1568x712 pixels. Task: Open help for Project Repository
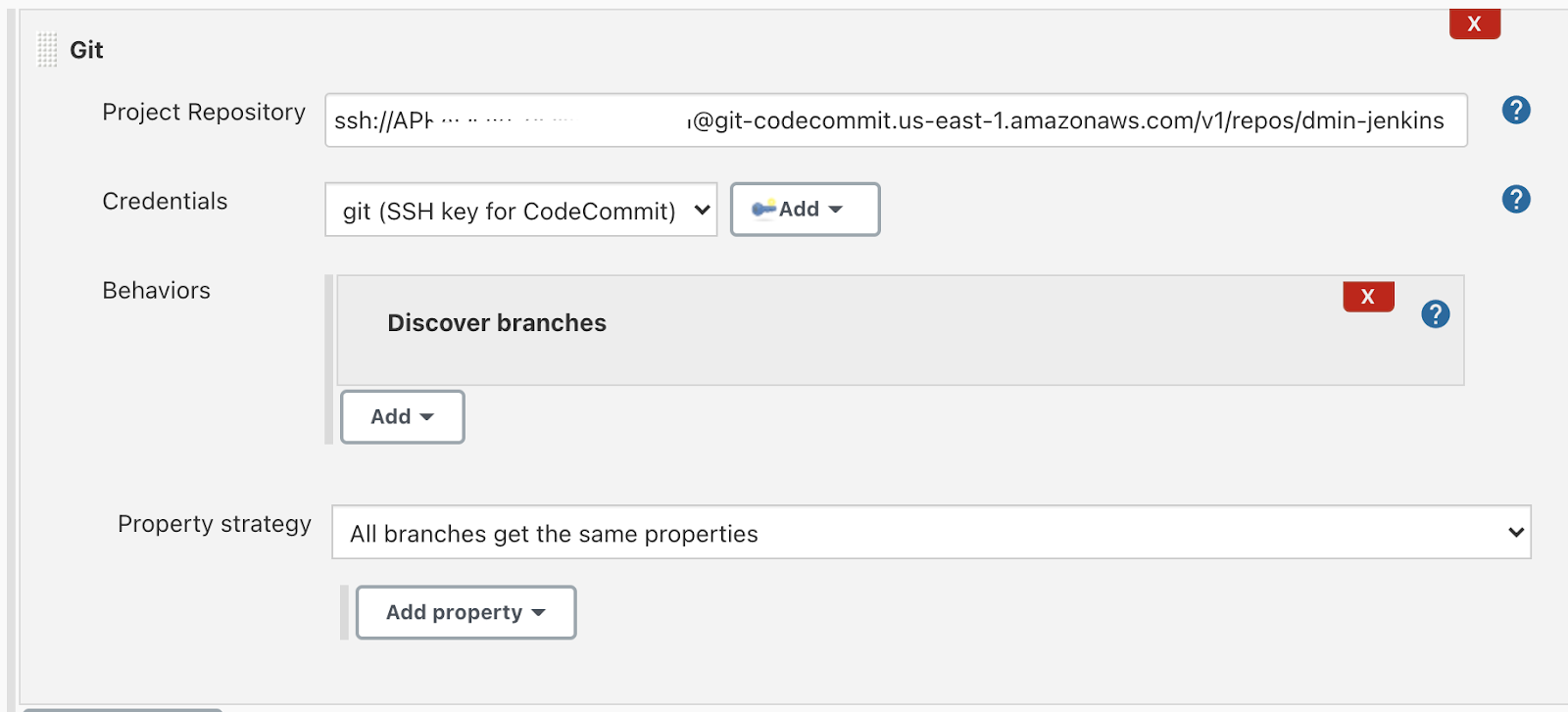1516,111
